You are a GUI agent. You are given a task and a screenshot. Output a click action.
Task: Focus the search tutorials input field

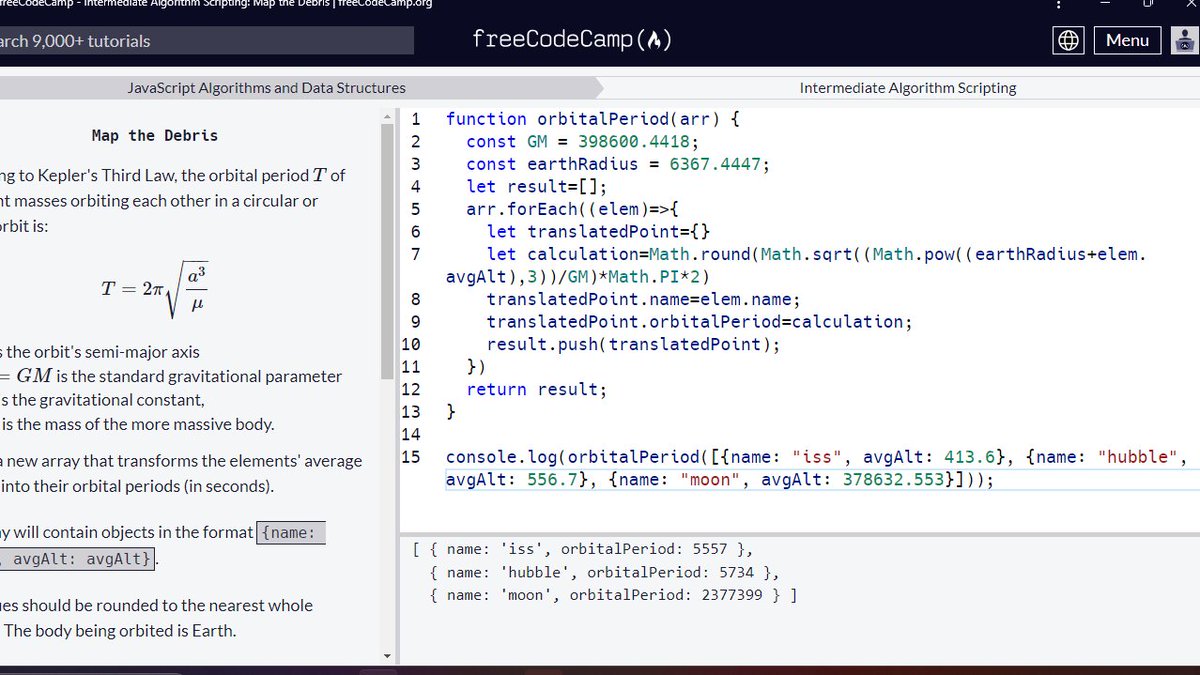tap(206, 41)
